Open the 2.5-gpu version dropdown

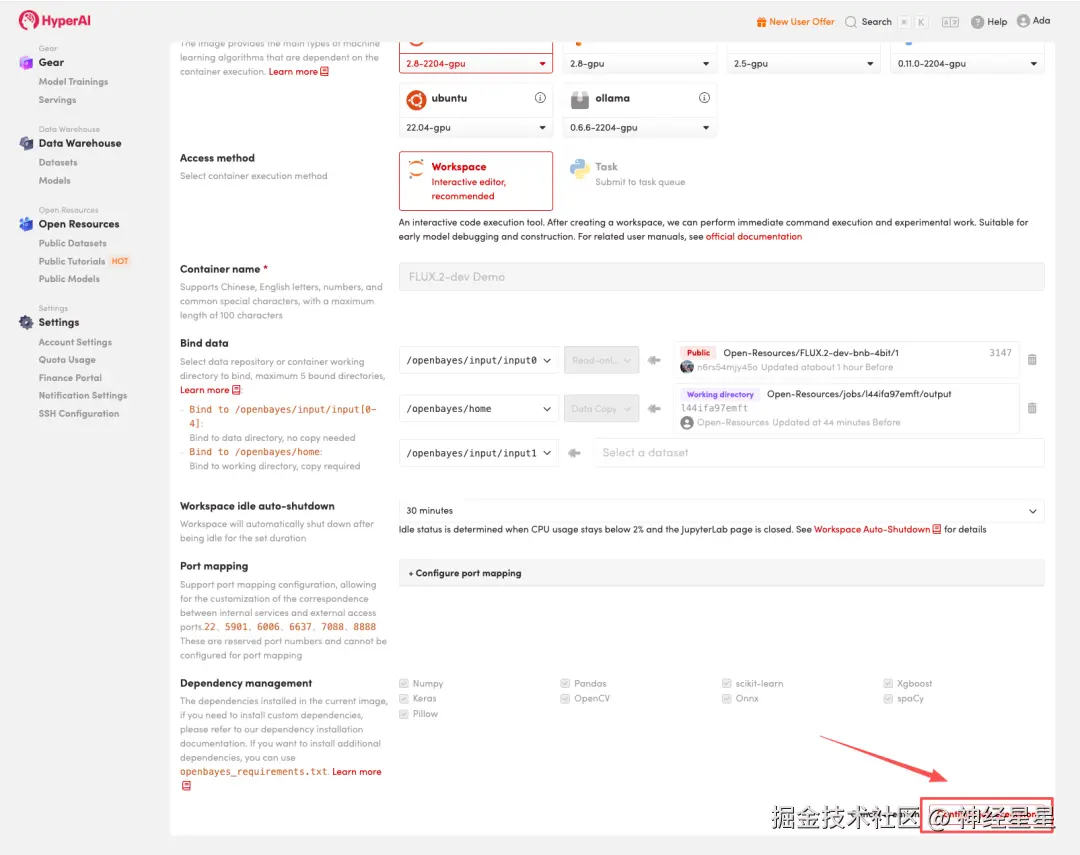[x=803, y=63]
